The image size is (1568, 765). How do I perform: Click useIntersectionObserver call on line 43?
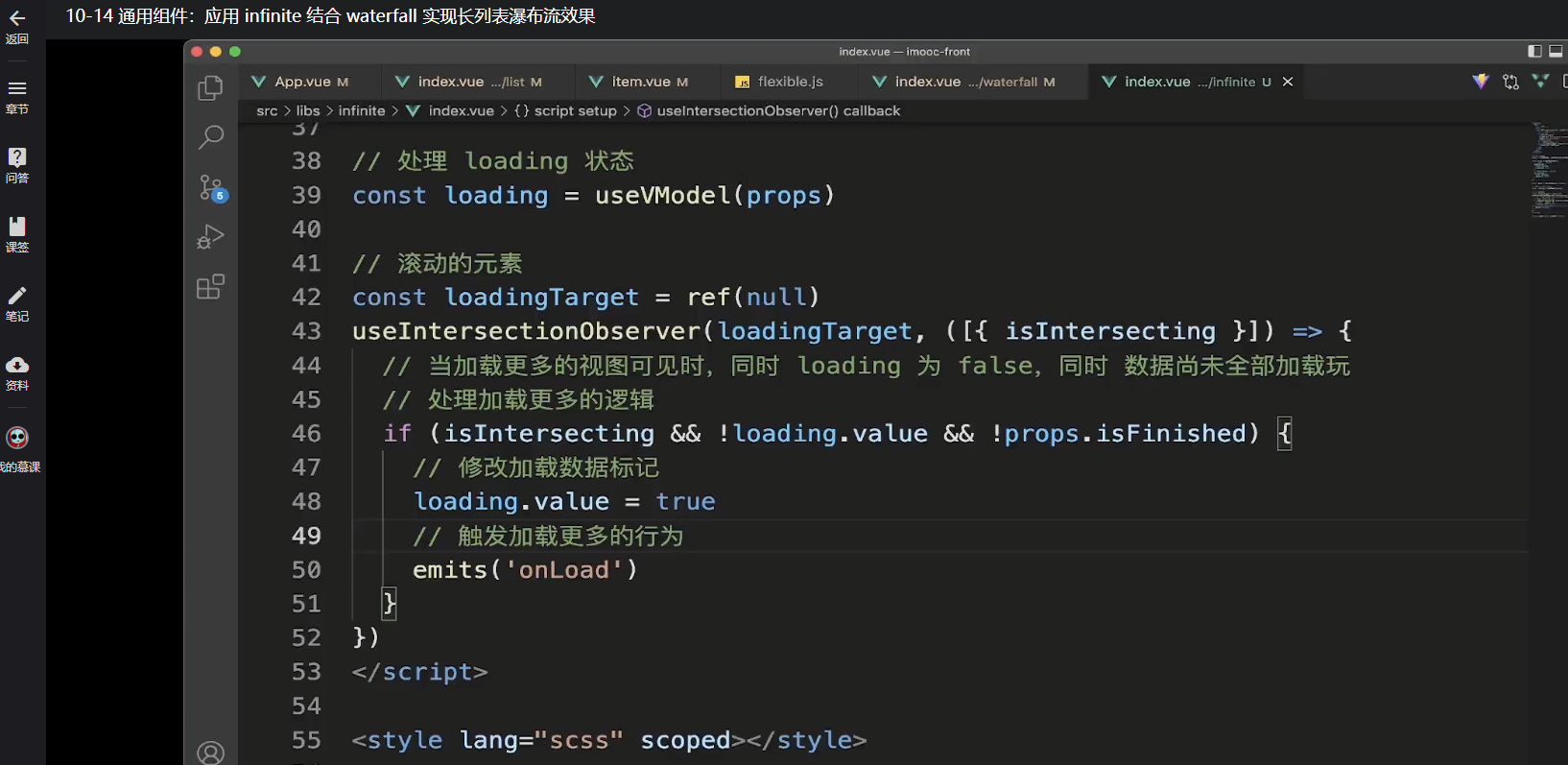(x=527, y=331)
